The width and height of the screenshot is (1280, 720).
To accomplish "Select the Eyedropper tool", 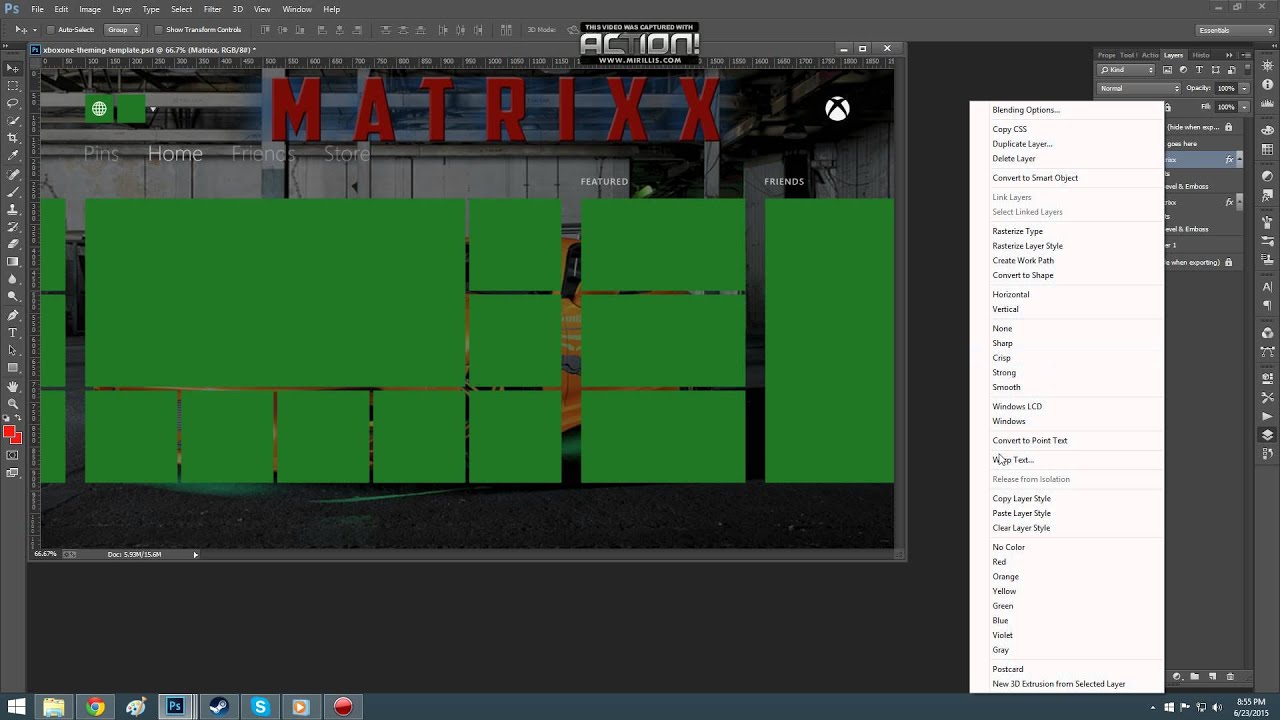I will coord(13,156).
